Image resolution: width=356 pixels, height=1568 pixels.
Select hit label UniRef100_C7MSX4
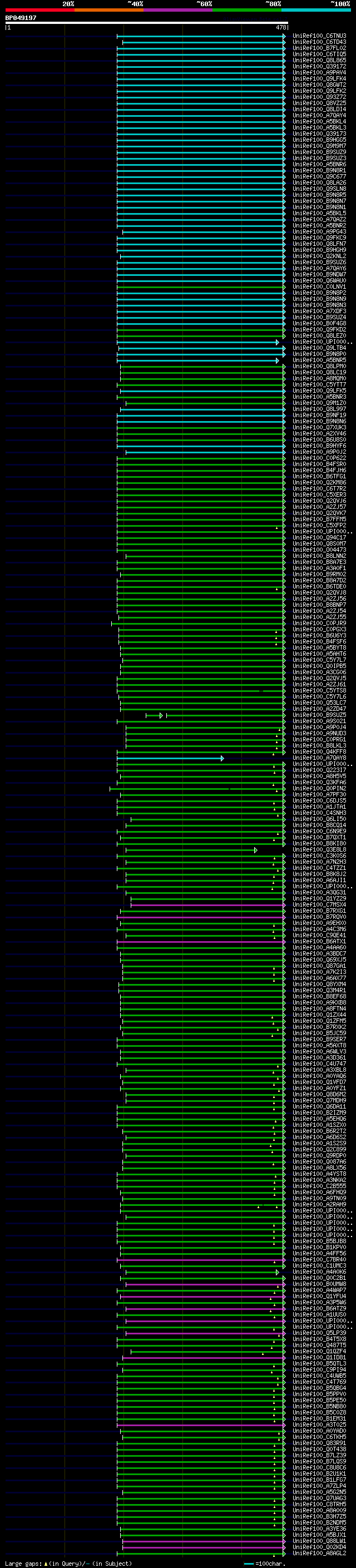tap(319, 905)
